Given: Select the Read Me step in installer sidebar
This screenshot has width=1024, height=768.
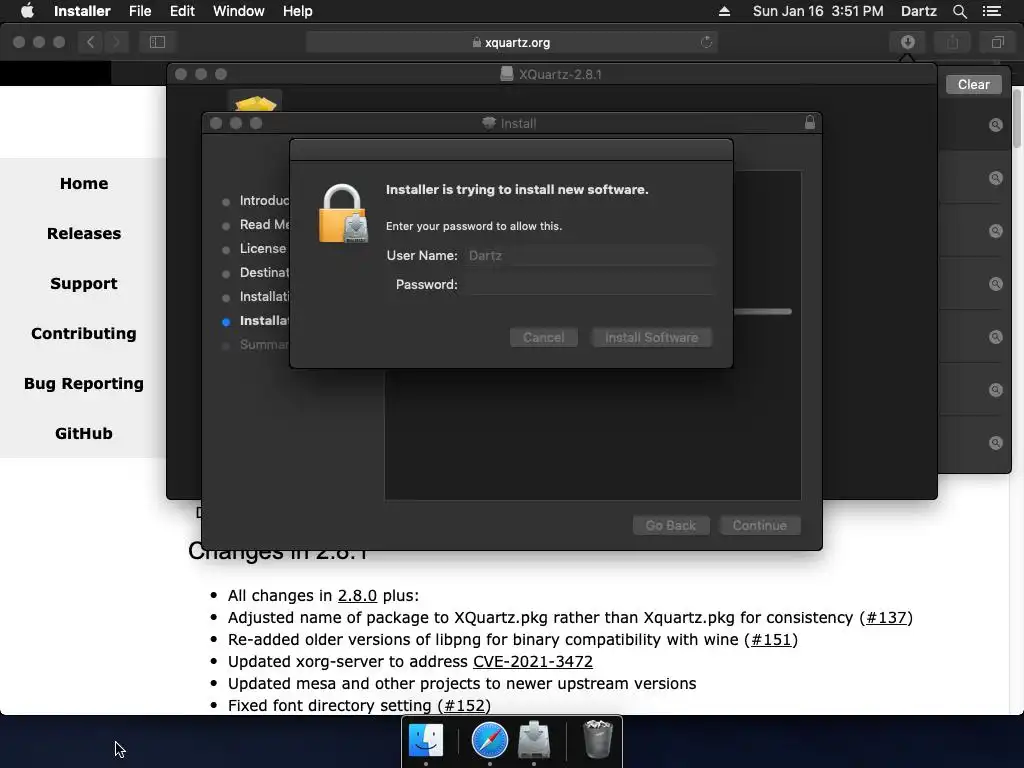Looking at the screenshot, I should coord(264,225).
